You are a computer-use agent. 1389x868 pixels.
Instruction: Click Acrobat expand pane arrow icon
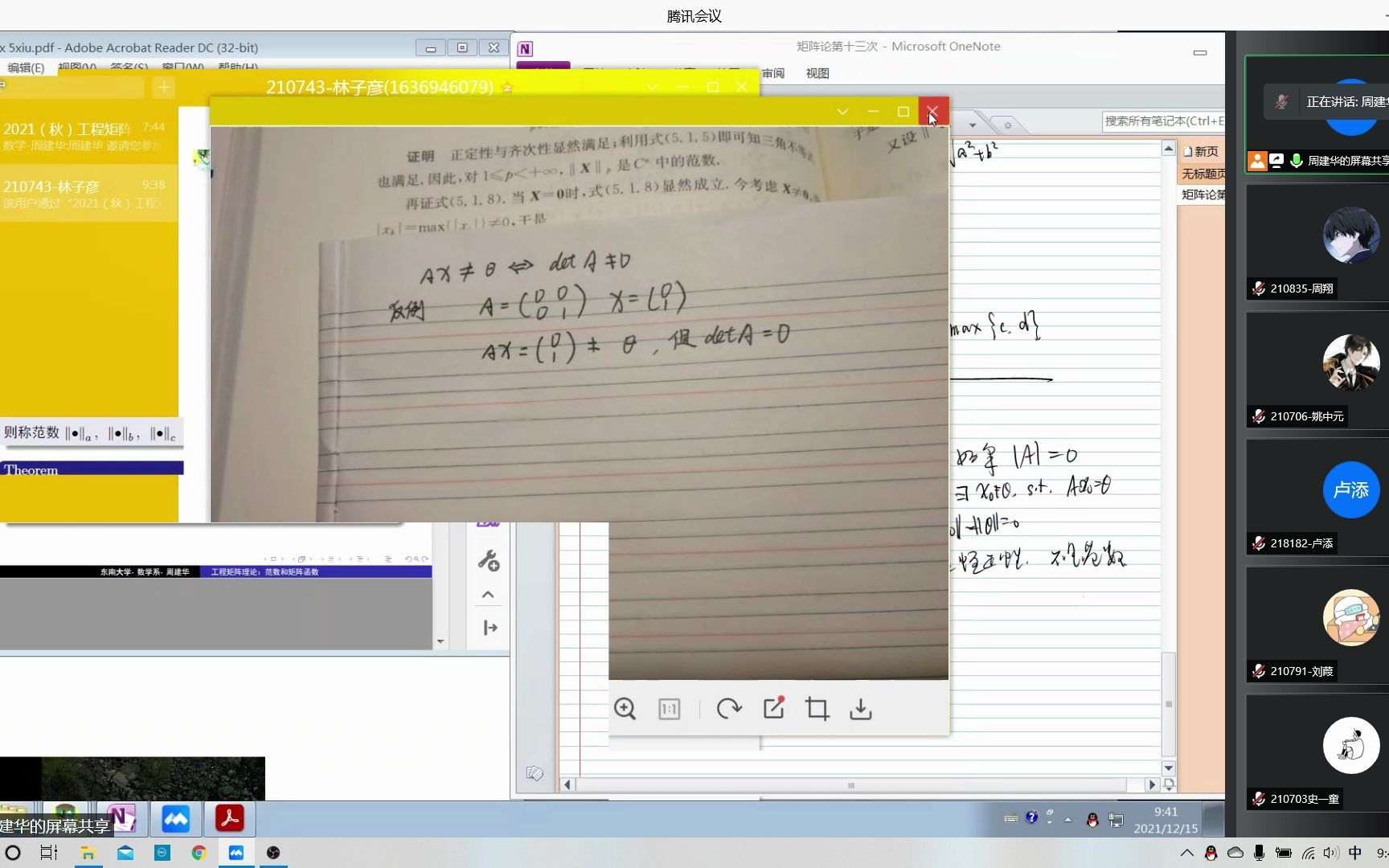click(490, 628)
